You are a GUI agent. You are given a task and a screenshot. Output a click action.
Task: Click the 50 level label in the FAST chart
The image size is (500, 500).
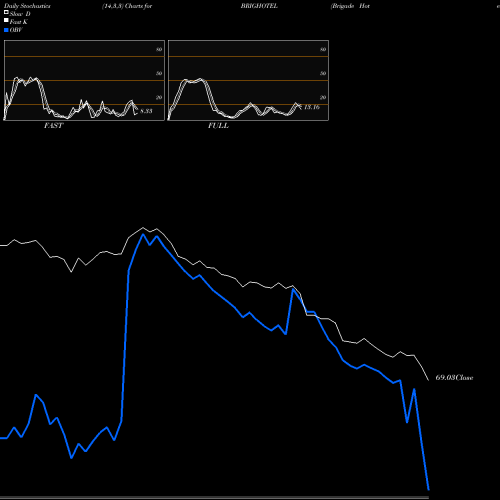point(159,73)
